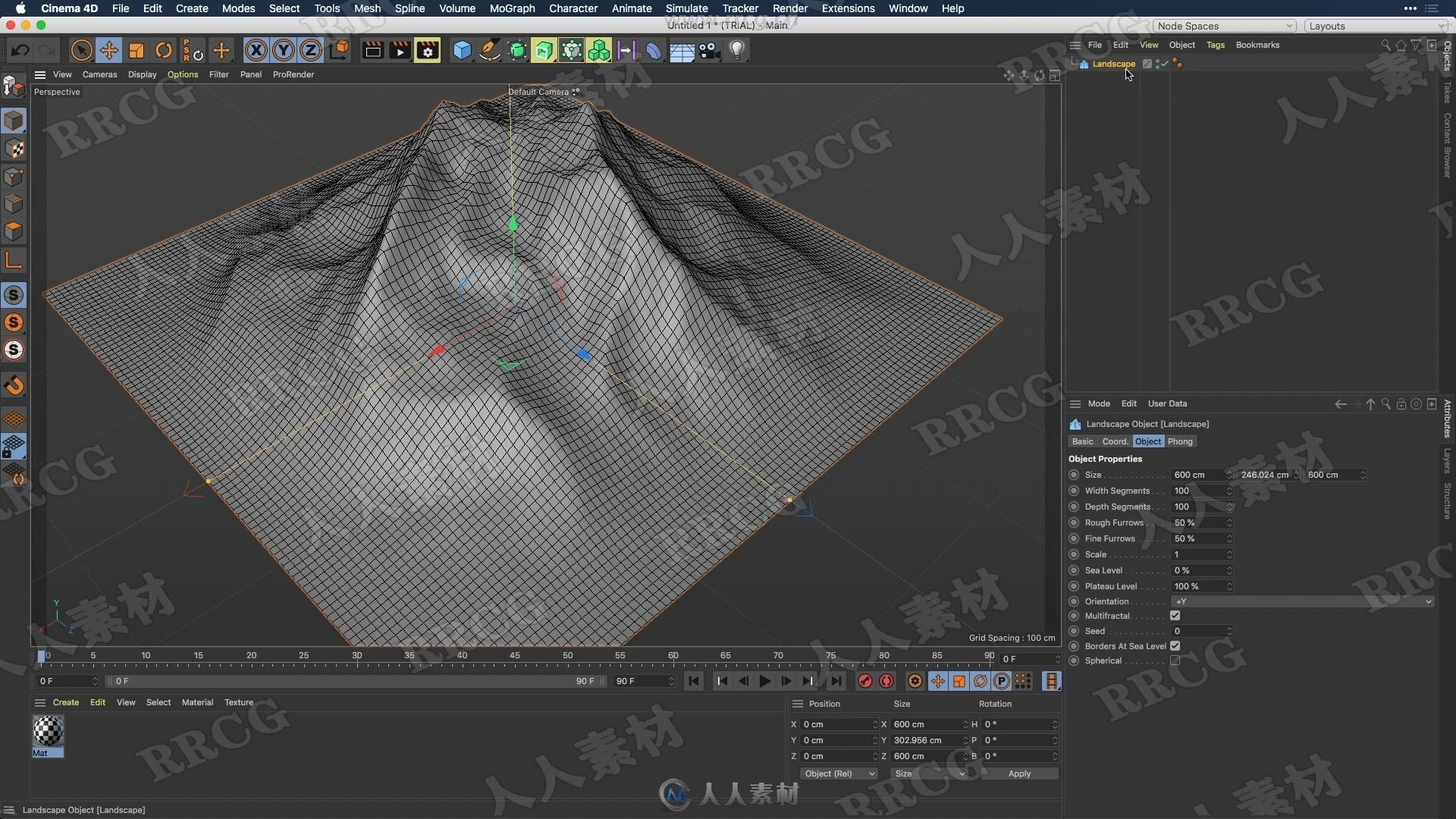Switch the coordinate system icon
Viewport: 1456px width, 819px height.
(x=340, y=51)
